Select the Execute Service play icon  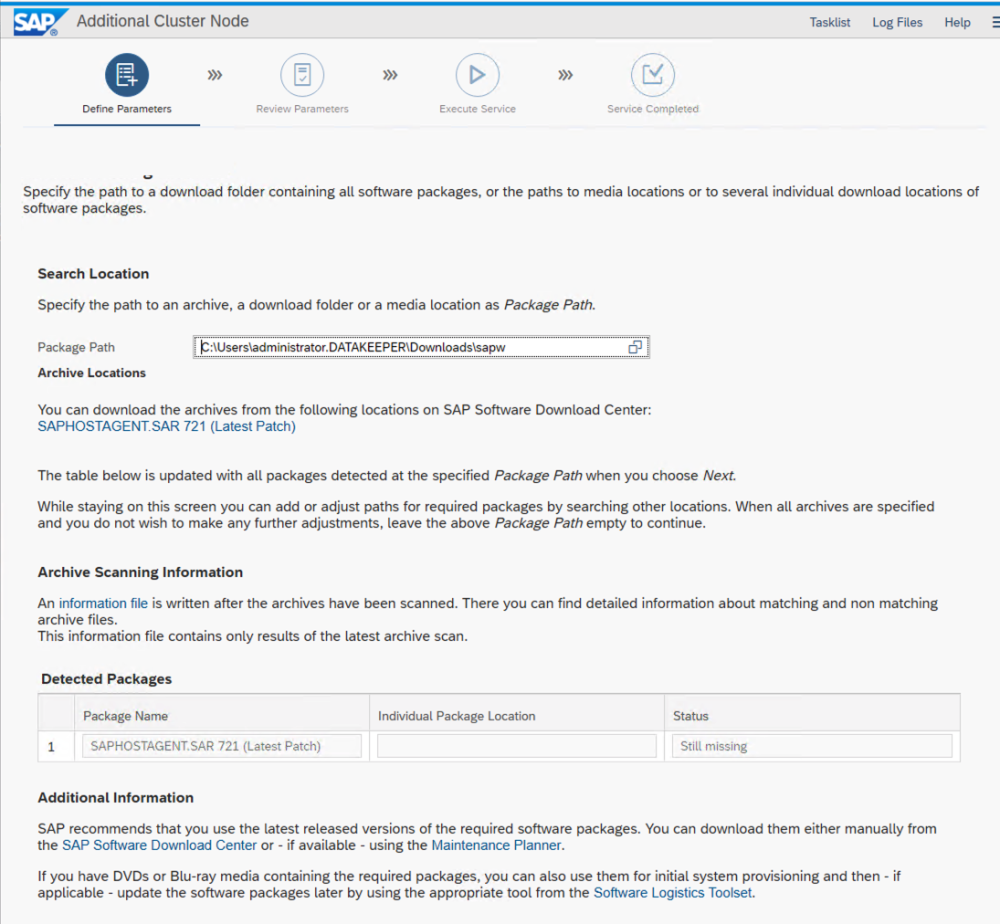[x=477, y=75]
